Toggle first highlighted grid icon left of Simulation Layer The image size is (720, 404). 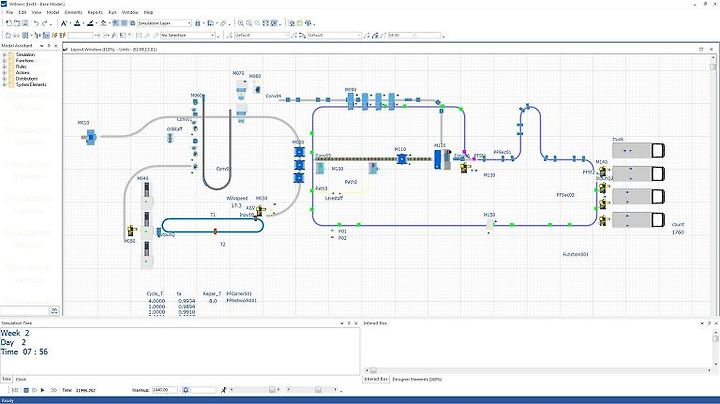[116, 23]
